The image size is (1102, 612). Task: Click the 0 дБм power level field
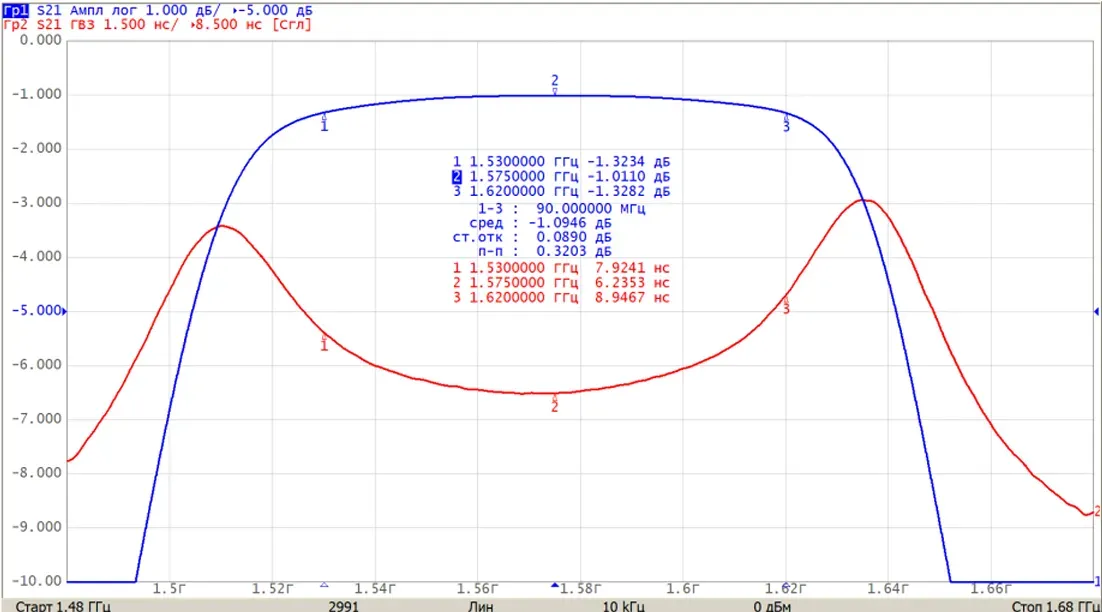pos(772,606)
